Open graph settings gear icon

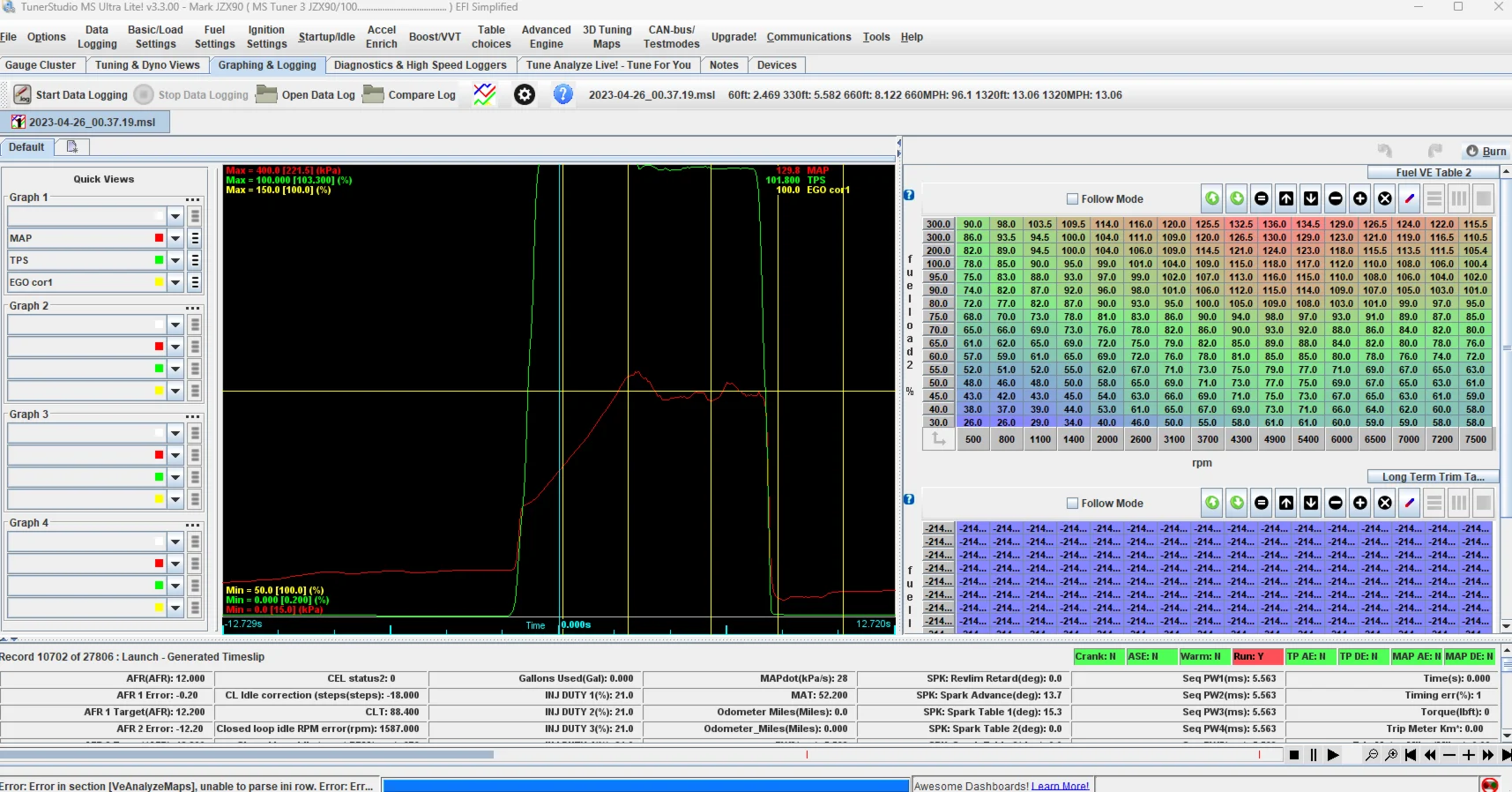[x=525, y=94]
